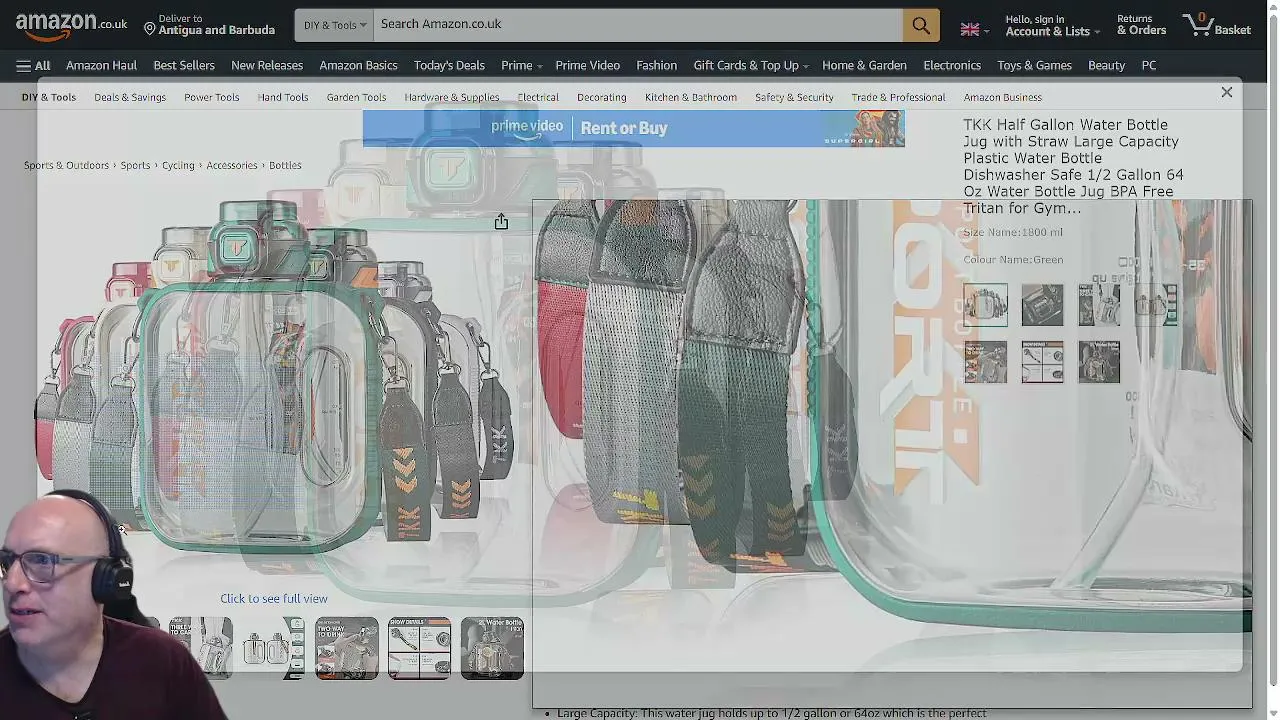Viewport: 1280px width, 720px height.
Task: Open Deals & Savings
Action: click(130, 98)
